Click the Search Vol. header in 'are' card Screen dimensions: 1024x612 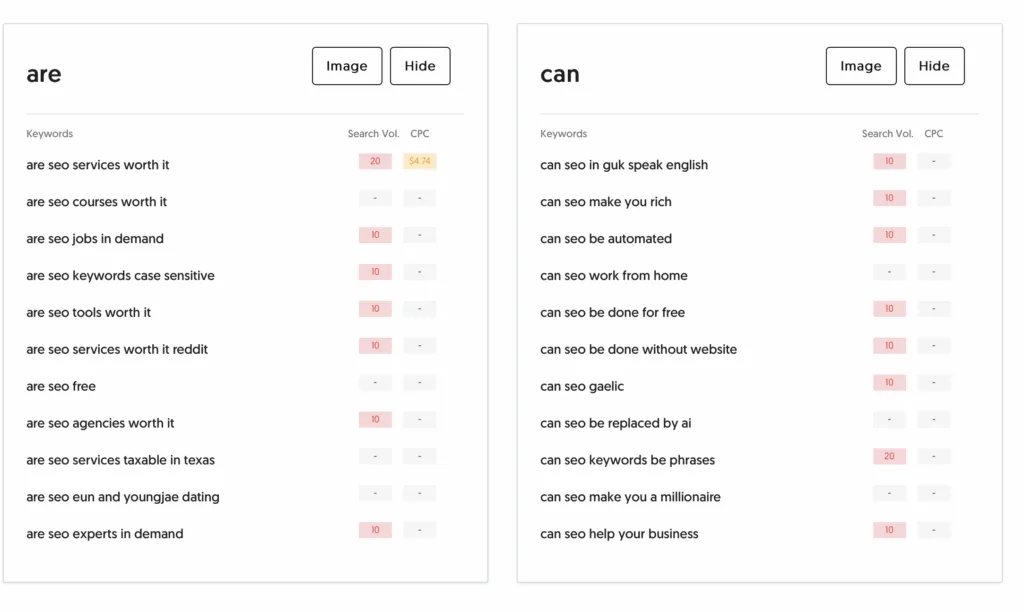pyautogui.click(x=373, y=133)
